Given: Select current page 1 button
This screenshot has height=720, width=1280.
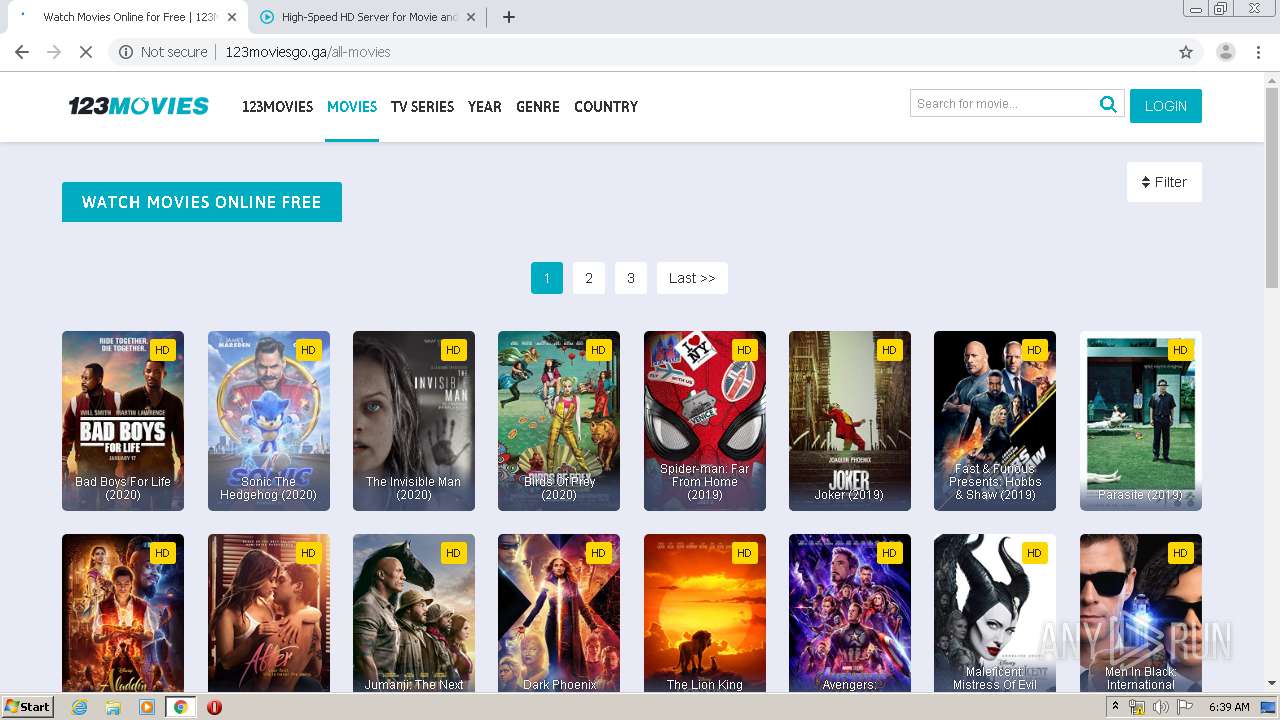Looking at the screenshot, I should coord(547,278).
